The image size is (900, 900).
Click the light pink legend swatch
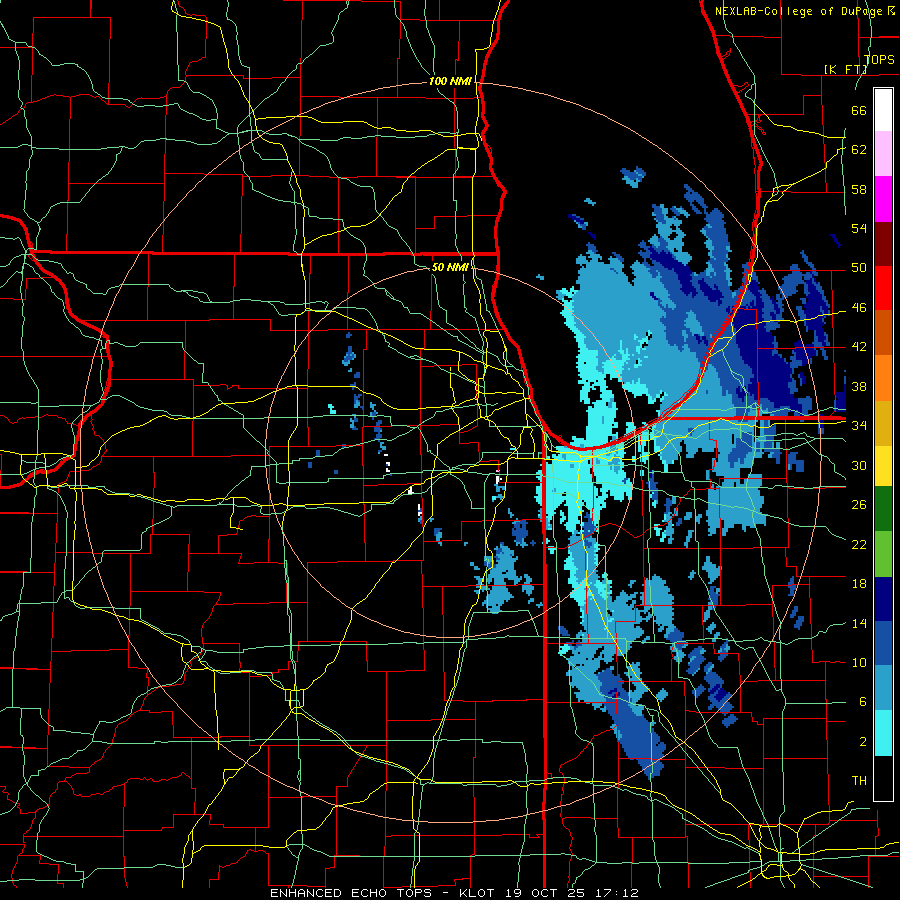883,153
